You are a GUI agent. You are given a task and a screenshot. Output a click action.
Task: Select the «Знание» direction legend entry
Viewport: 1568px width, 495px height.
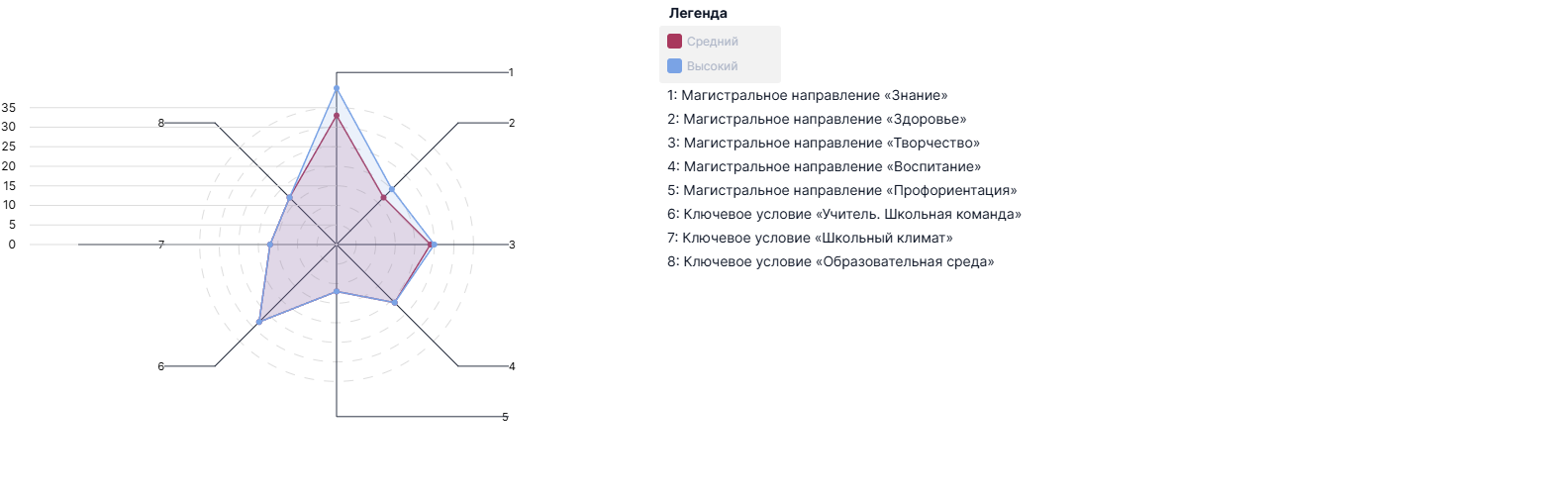click(807, 96)
